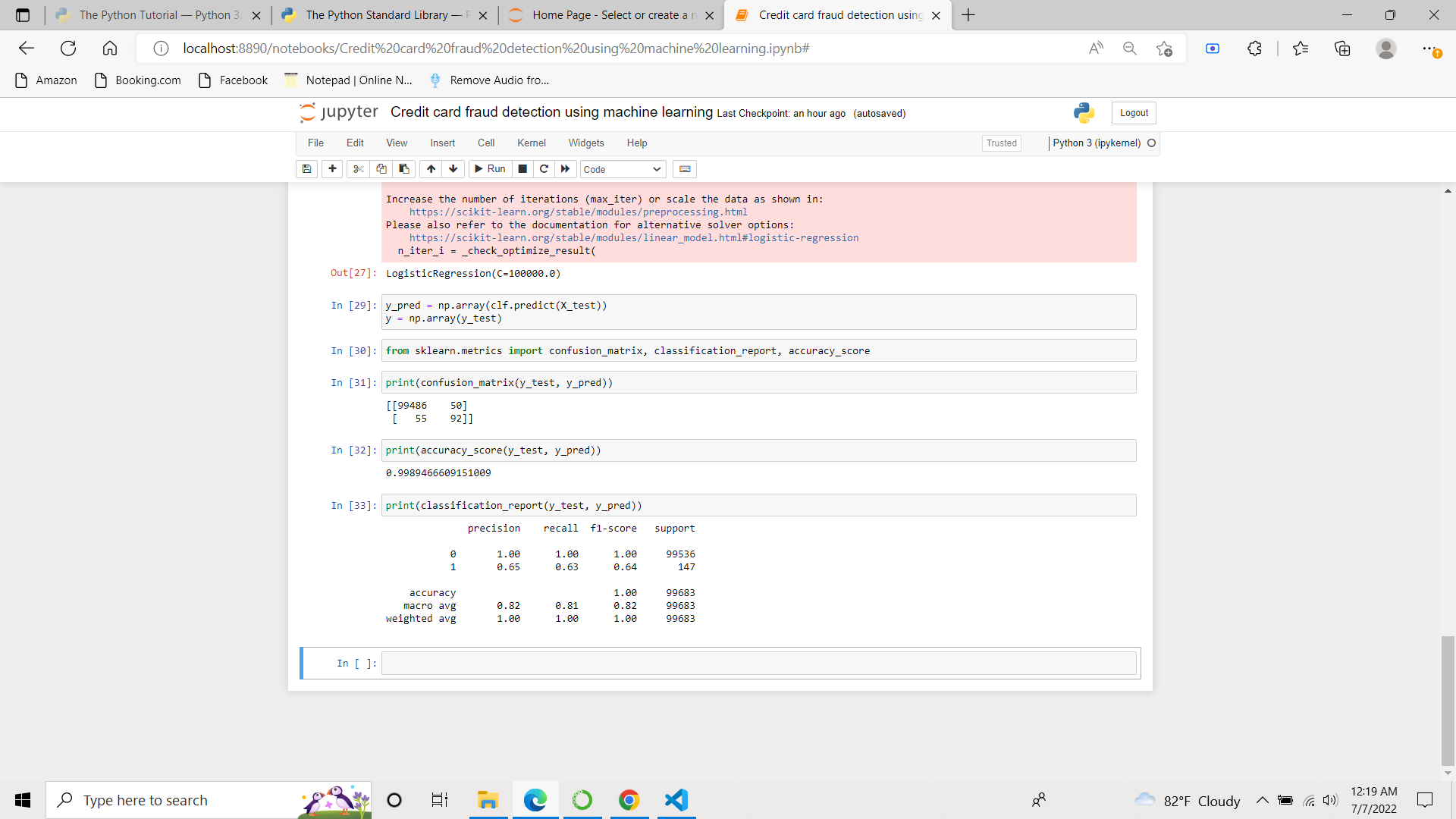The width and height of the screenshot is (1456, 819).
Task: Open the Kernel menu
Action: 531,143
